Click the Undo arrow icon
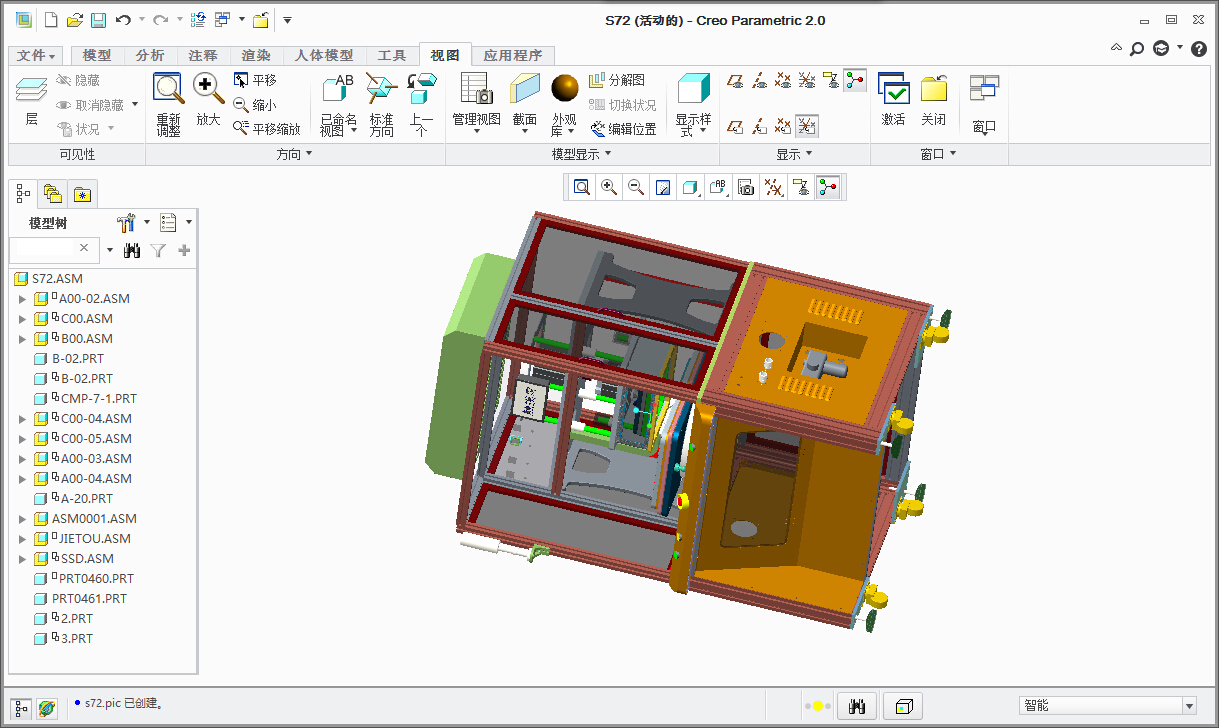This screenshot has height=728, width=1219. point(123,20)
